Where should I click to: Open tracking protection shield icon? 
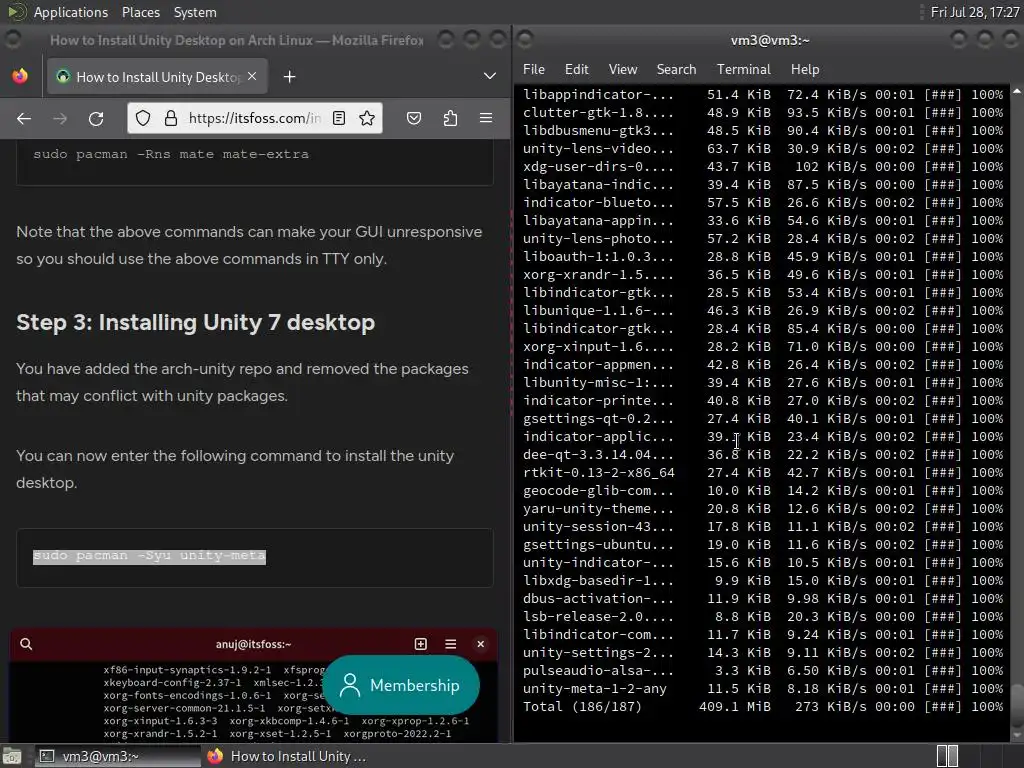tap(143, 118)
